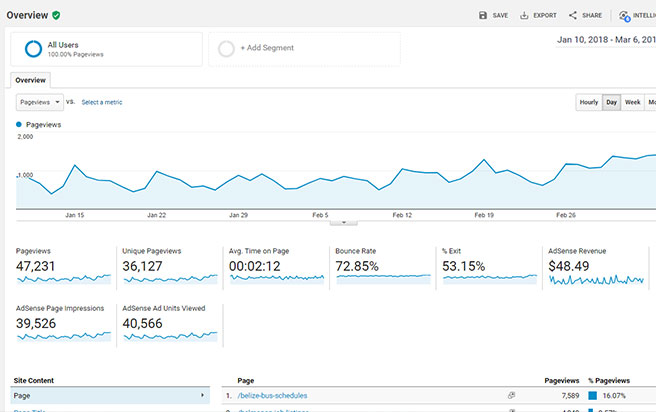Click the Bounce Rate 72.85% sparkline

383,277
